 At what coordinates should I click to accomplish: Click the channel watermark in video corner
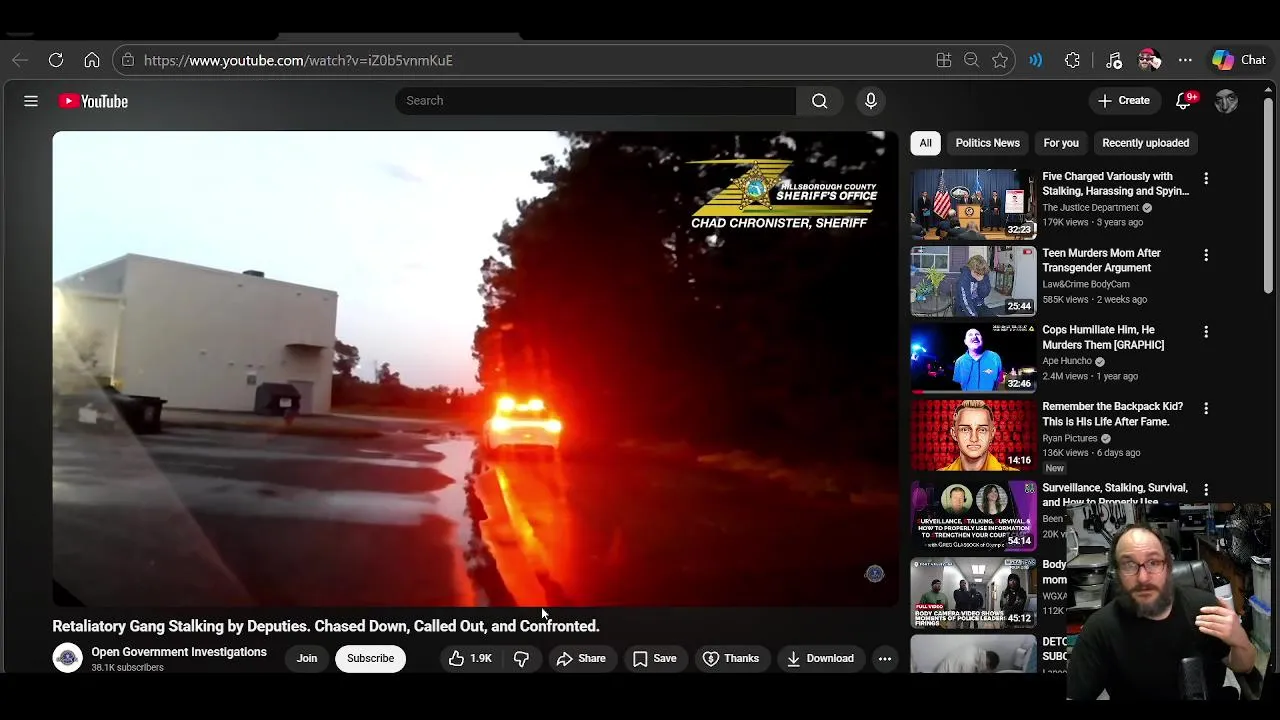(x=874, y=574)
